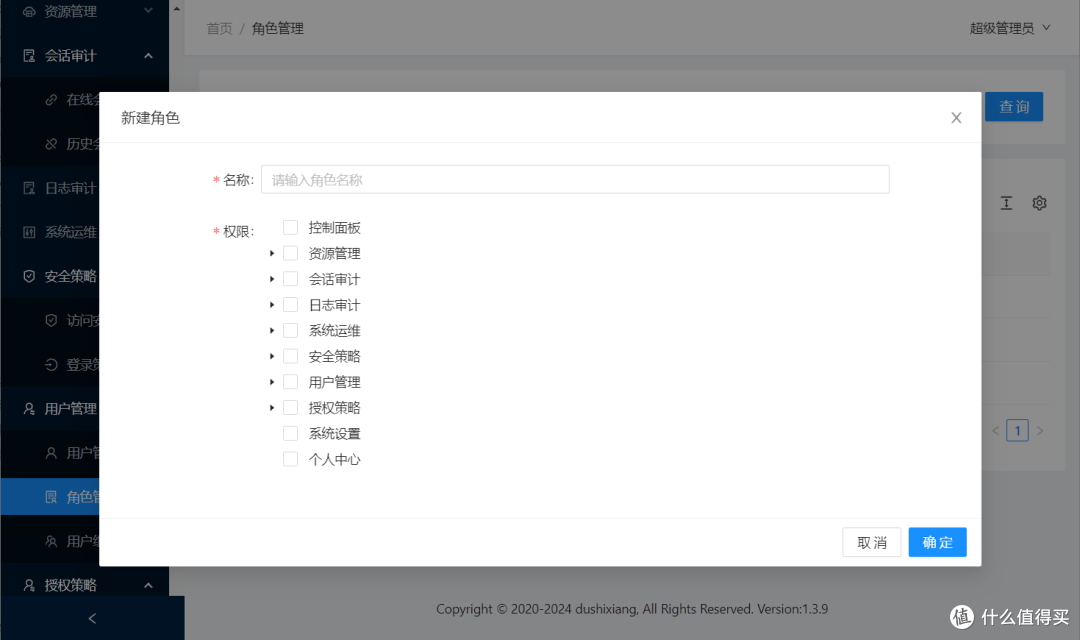Collapse 授权策略 sidebar chevron
Screen dimensions: 1080x640
pyautogui.click(x=148, y=585)
